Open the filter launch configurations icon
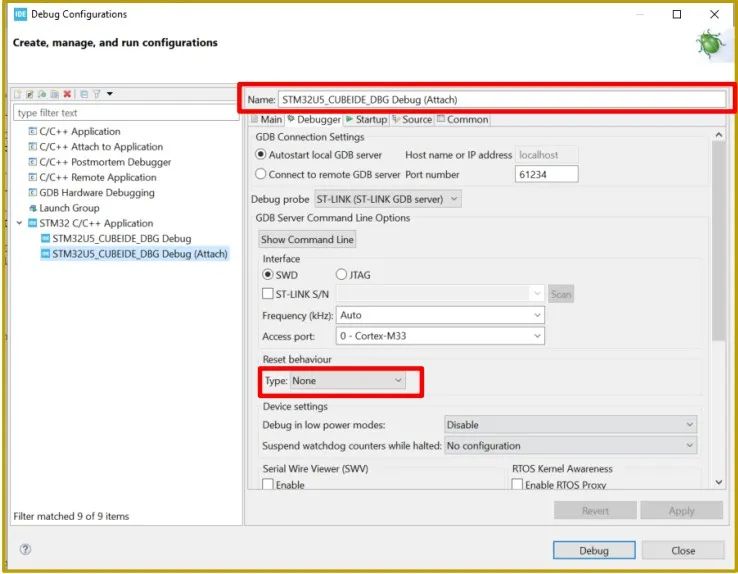This screenshot has height=574, width=738. point(97,94)
